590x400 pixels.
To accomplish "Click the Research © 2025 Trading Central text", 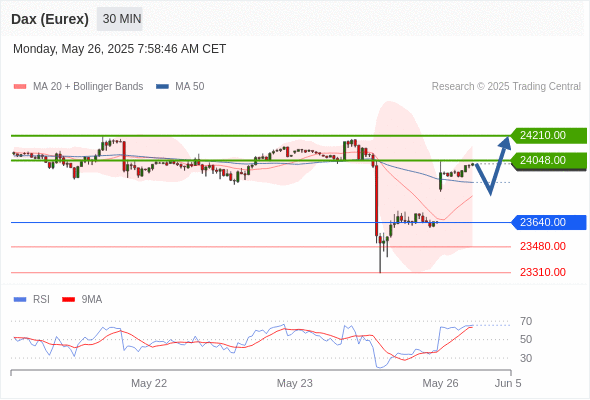I will [506, 87].
